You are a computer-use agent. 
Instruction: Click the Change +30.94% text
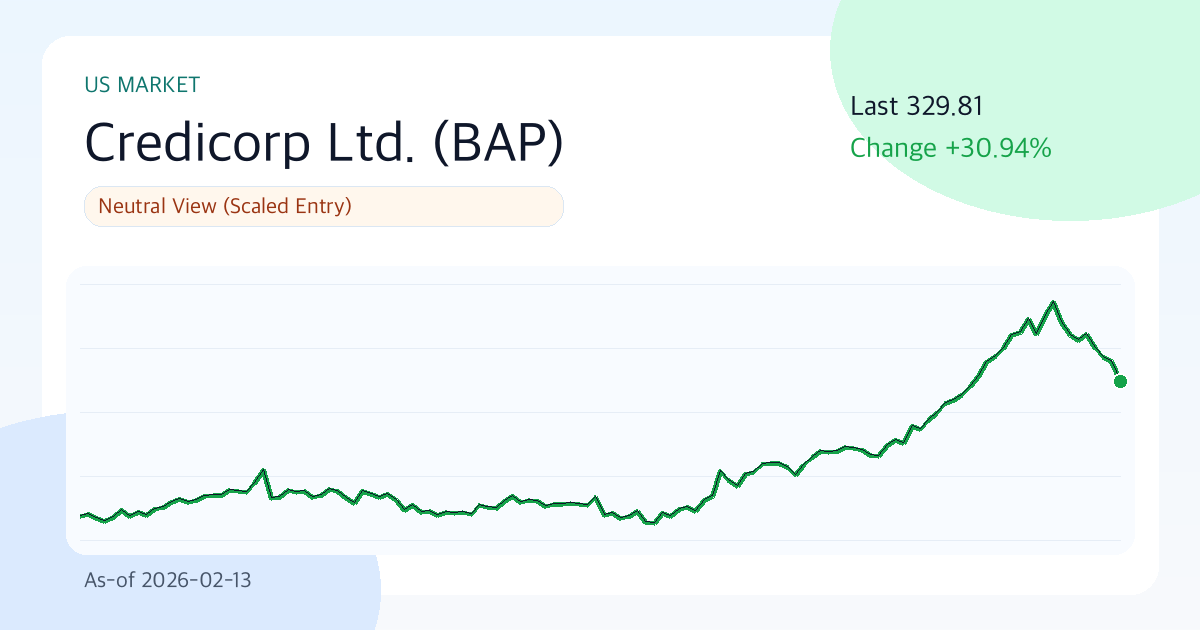point(950,149)
